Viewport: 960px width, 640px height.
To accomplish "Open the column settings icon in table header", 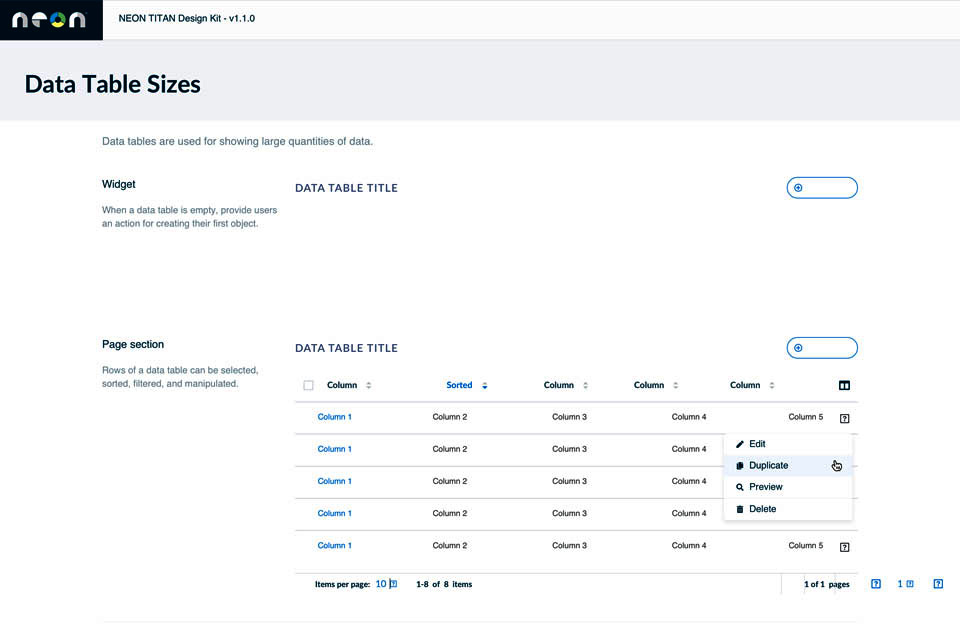I will click(844, 386).
